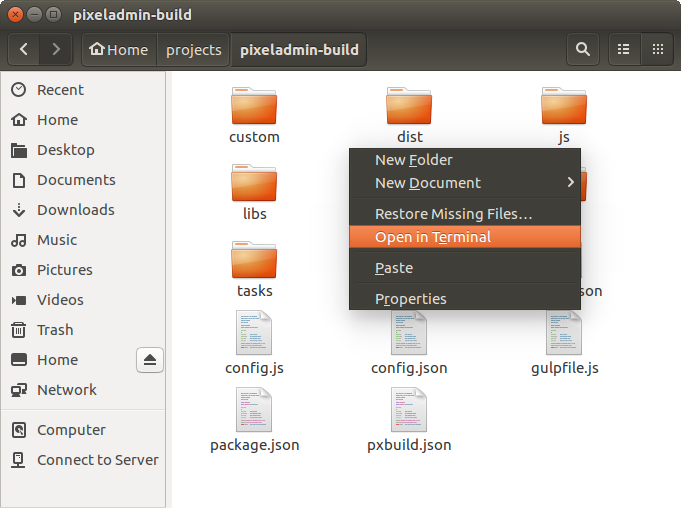Go forward with the right arrow button

tap(56, 49)
